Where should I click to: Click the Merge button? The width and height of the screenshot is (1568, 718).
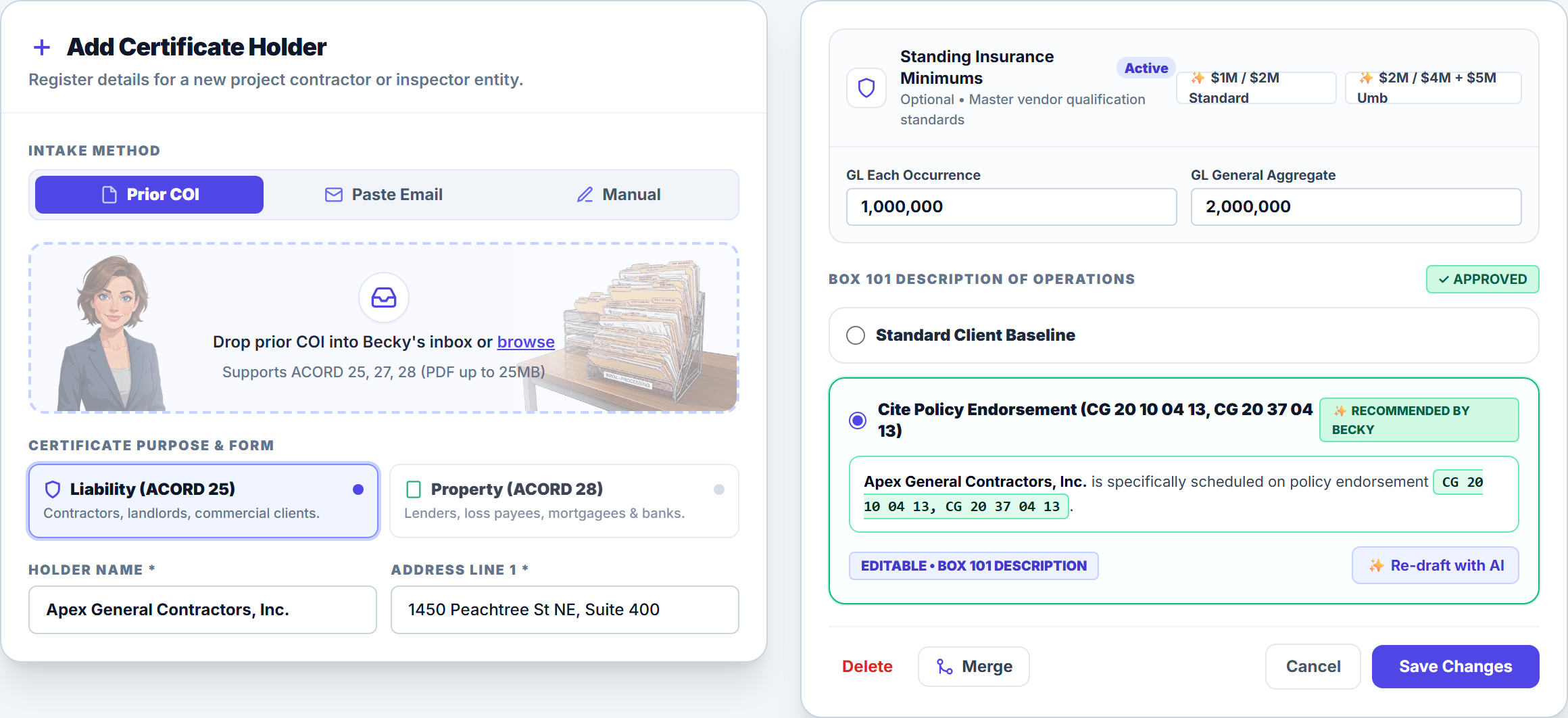[974, 667]
